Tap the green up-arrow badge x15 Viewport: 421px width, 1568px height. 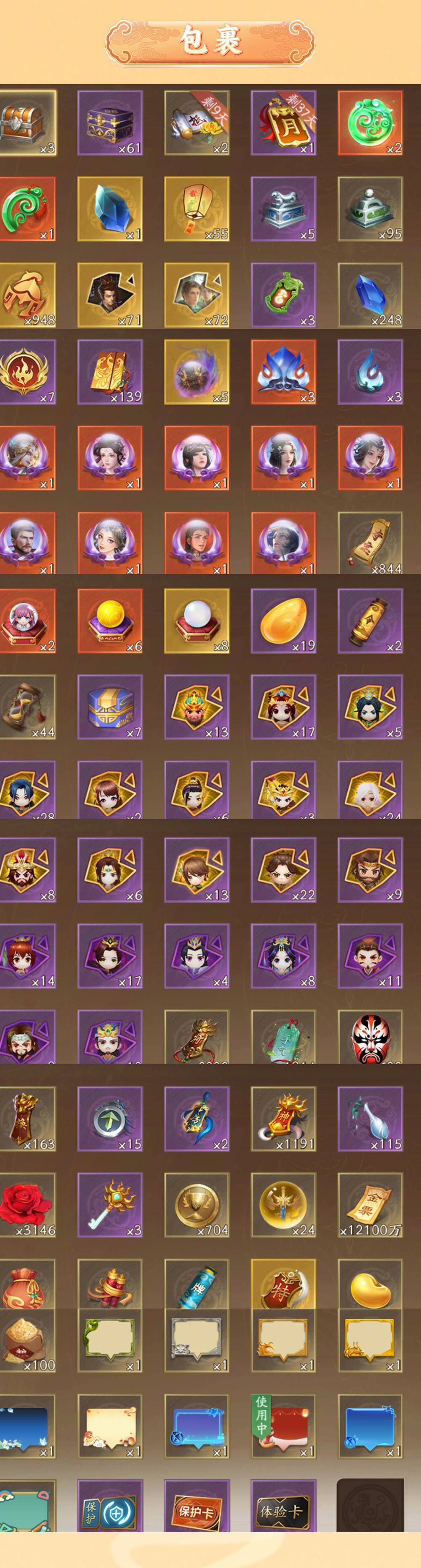(x=110, y=1119)
